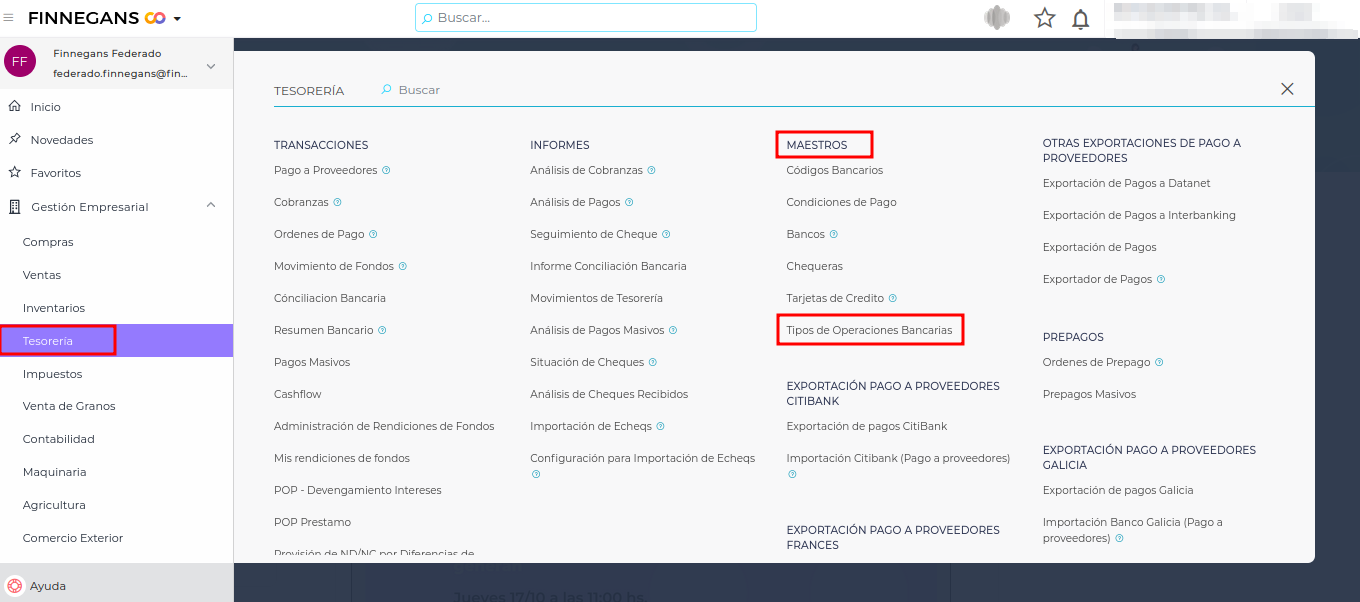Open the Contabilidad sidebar item
Screen dimensions: 1360x602
point(59,439)
